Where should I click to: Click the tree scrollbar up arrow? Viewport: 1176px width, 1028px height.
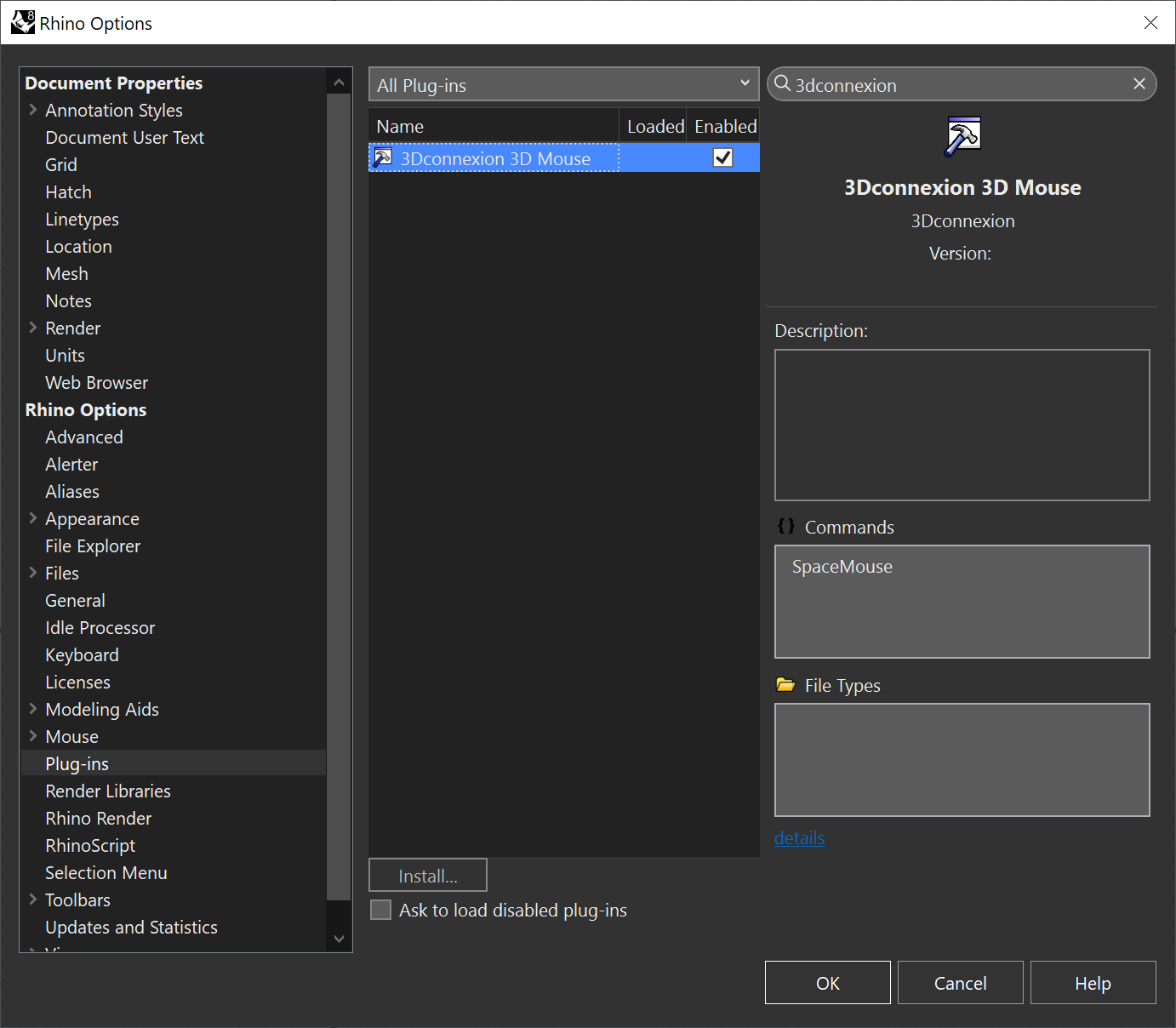click(339, 82)
